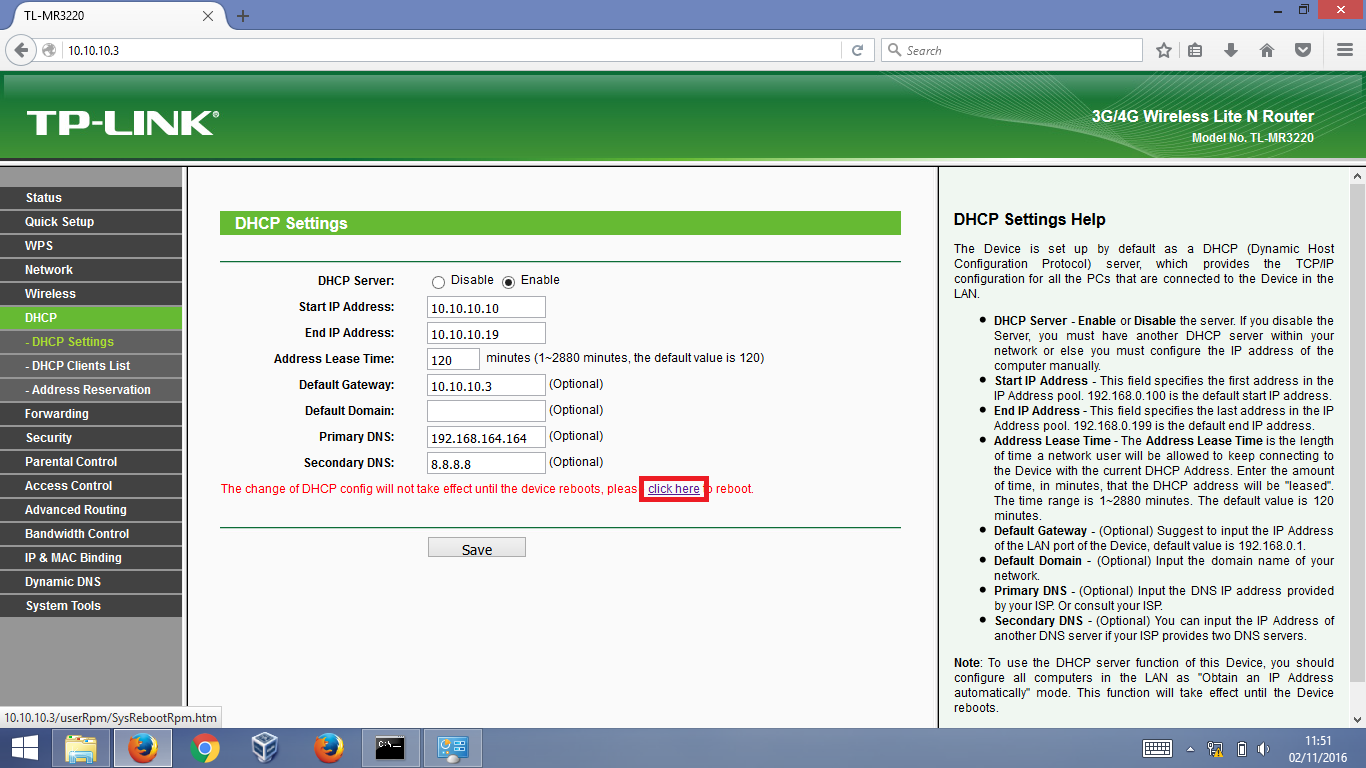Select the Enable DHCP server radio
The height and width of the screenshot is (768, 1366).
point(508,282)
